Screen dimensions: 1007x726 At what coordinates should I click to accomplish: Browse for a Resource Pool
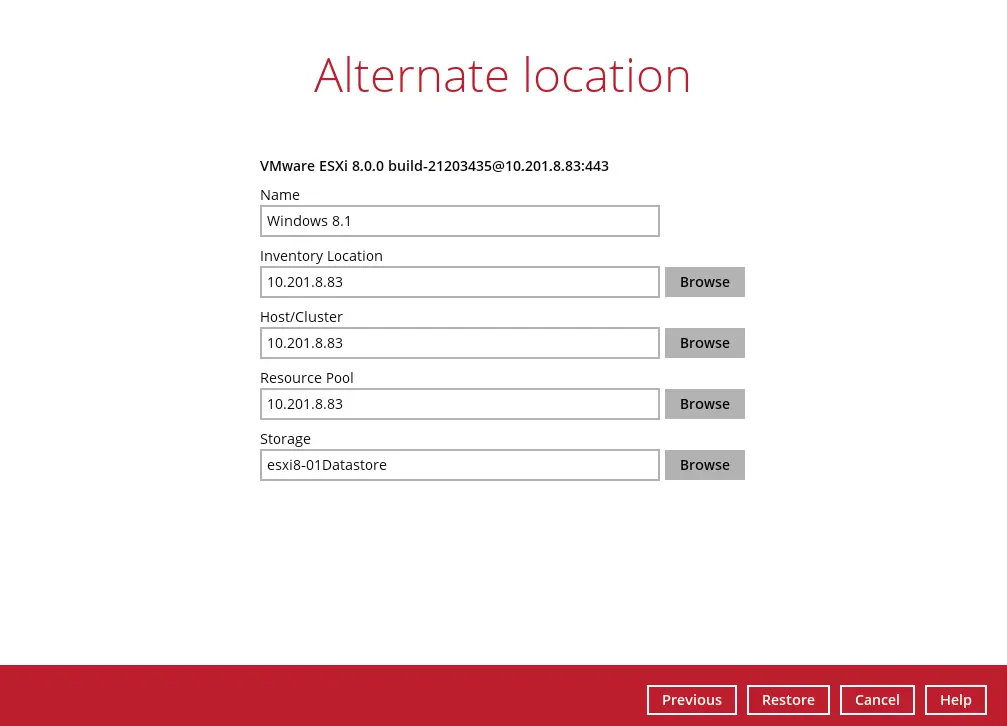[x=704, y=404]
